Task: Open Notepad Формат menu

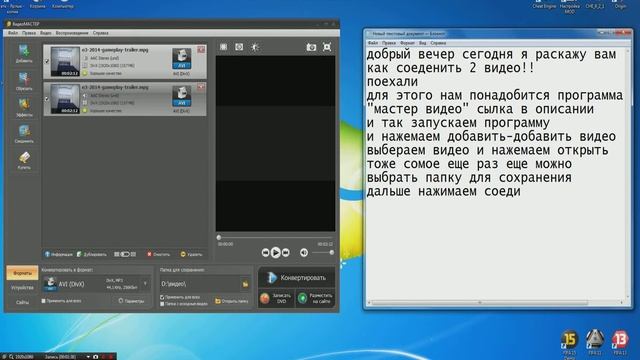Action: tap(407, 43)
